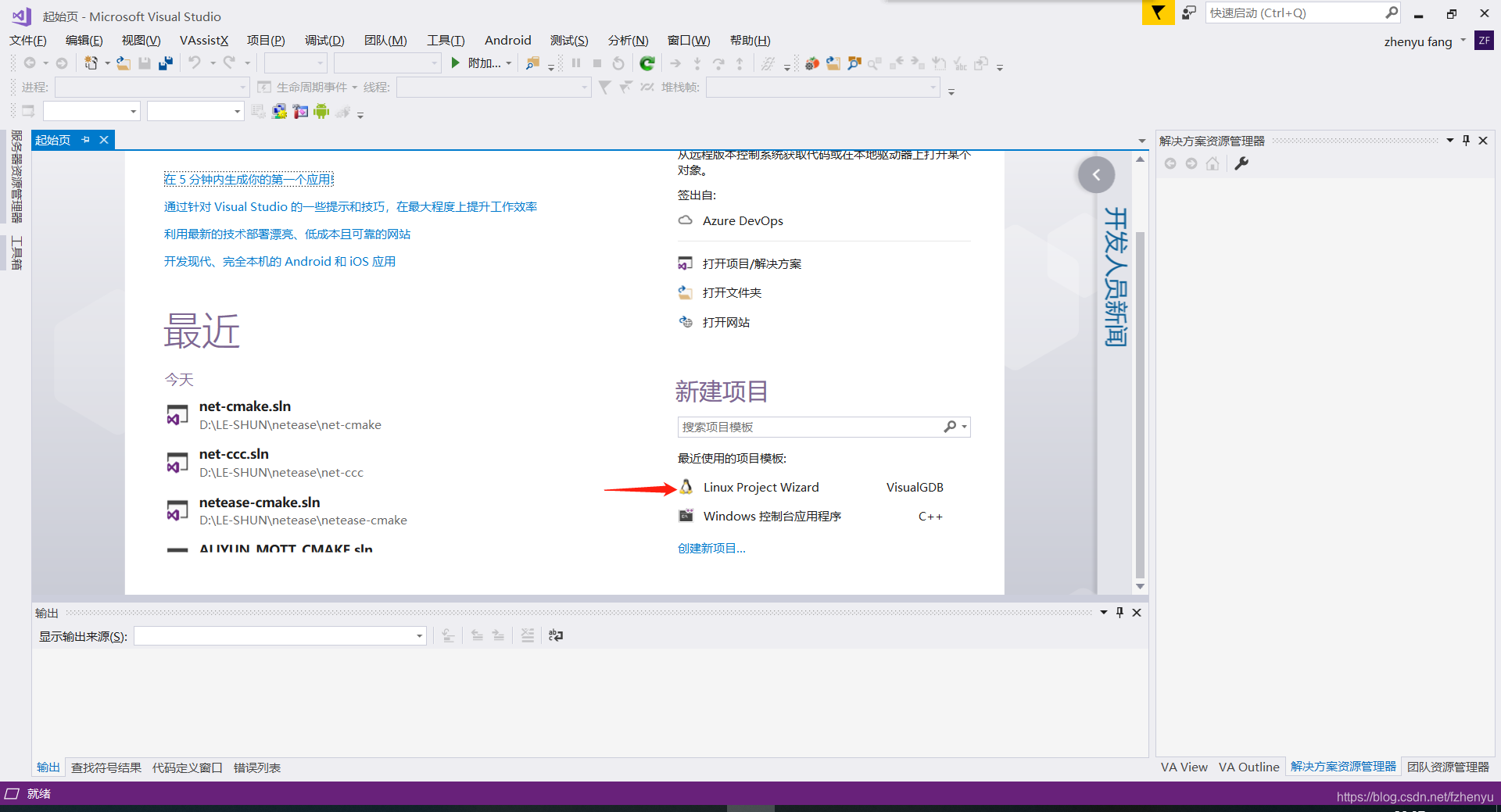Expand the template search options dropdown

coord(965,427)
